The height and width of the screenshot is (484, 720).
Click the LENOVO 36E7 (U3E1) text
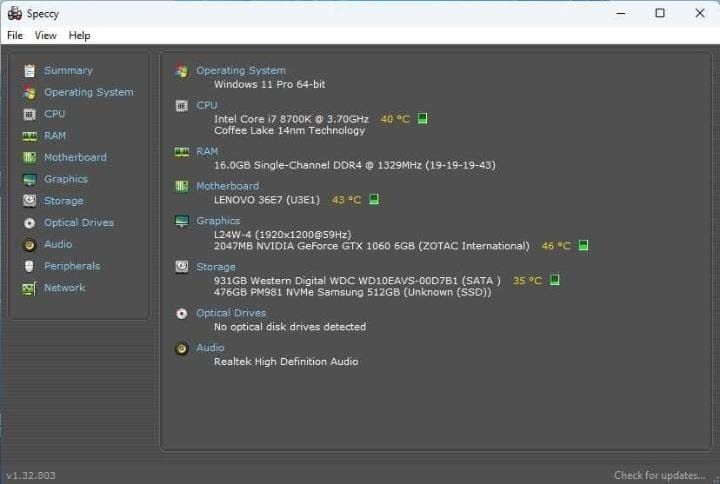pyautogui.click(x=267, y=200)
